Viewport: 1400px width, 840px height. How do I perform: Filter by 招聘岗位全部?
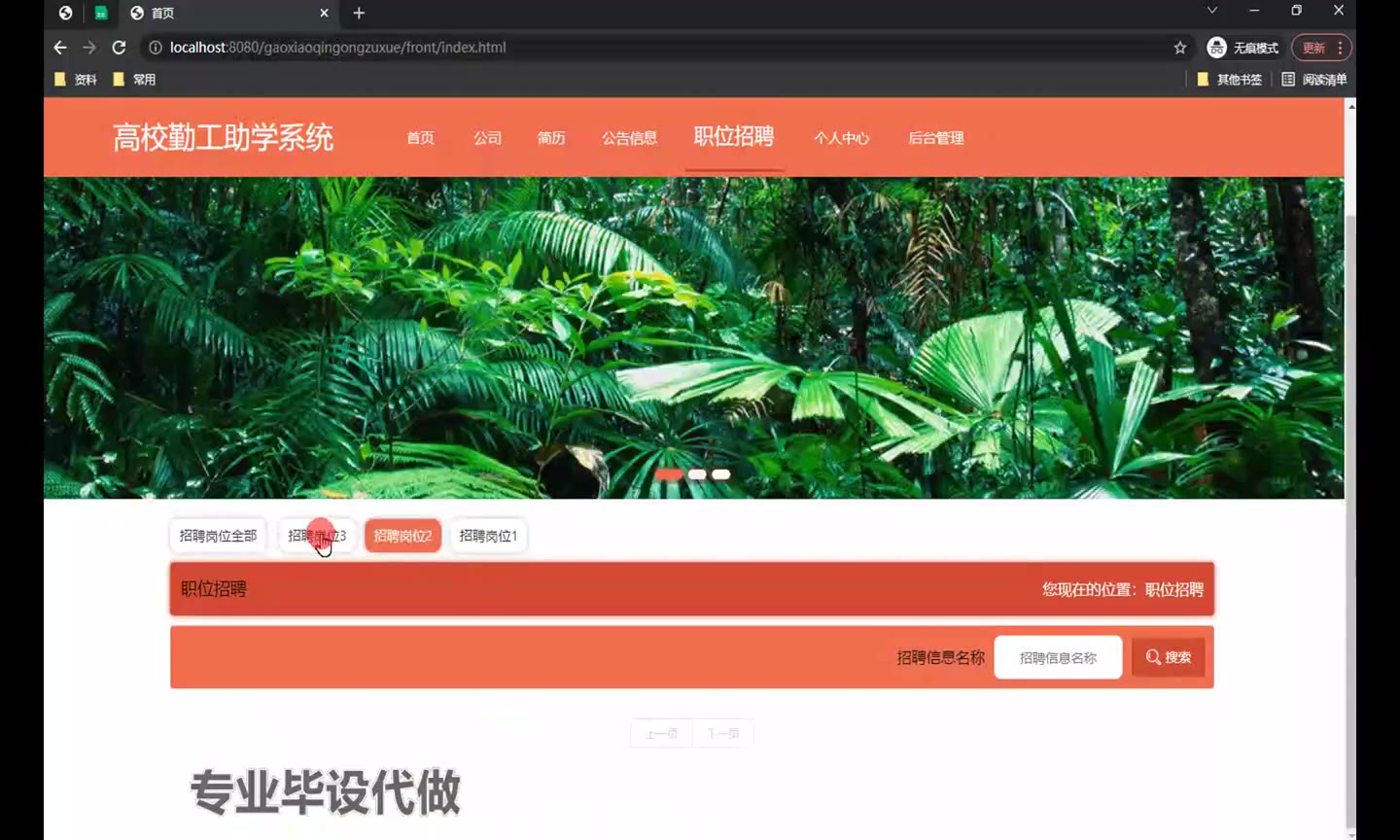(x=218, y=536)
